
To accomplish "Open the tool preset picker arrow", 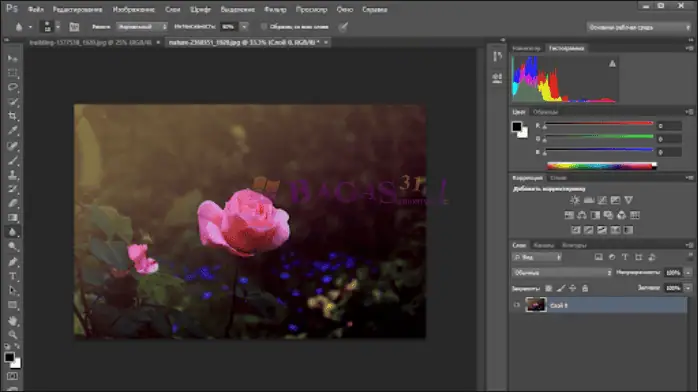I will [x=30, y=27].
